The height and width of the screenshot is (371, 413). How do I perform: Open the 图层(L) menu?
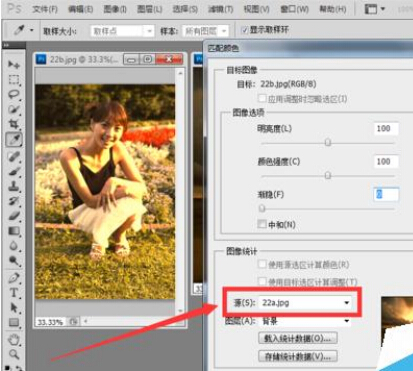pyautogui.click(x=150, y=9)
